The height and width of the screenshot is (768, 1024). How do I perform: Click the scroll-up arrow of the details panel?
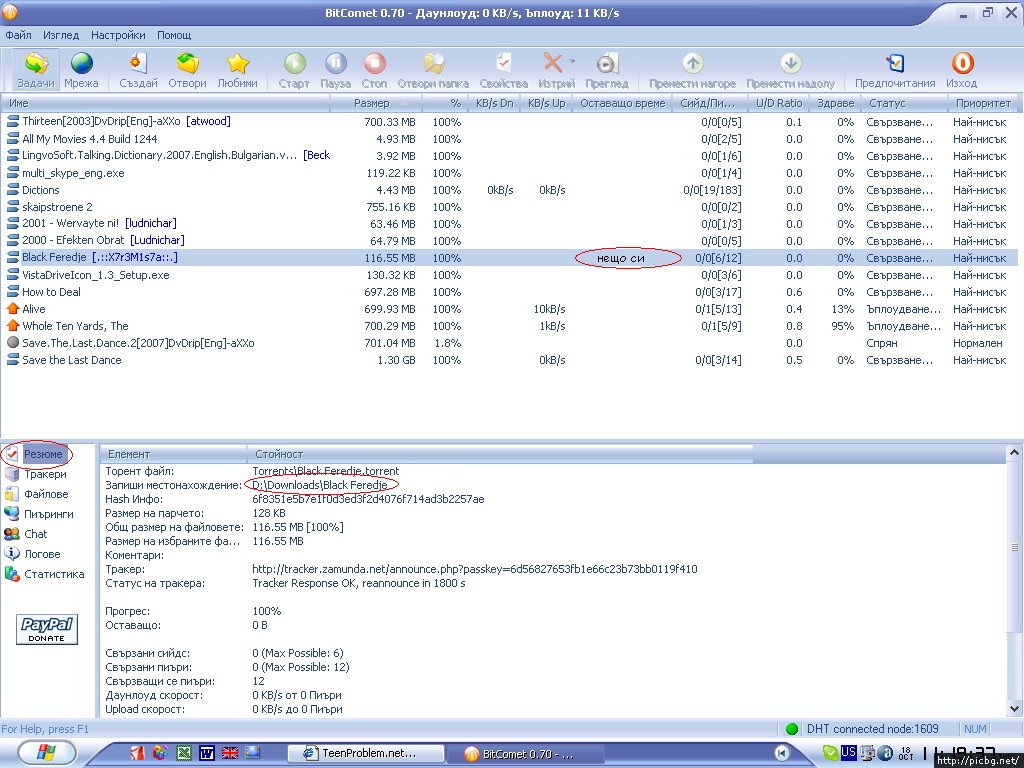click(1014, 452)
